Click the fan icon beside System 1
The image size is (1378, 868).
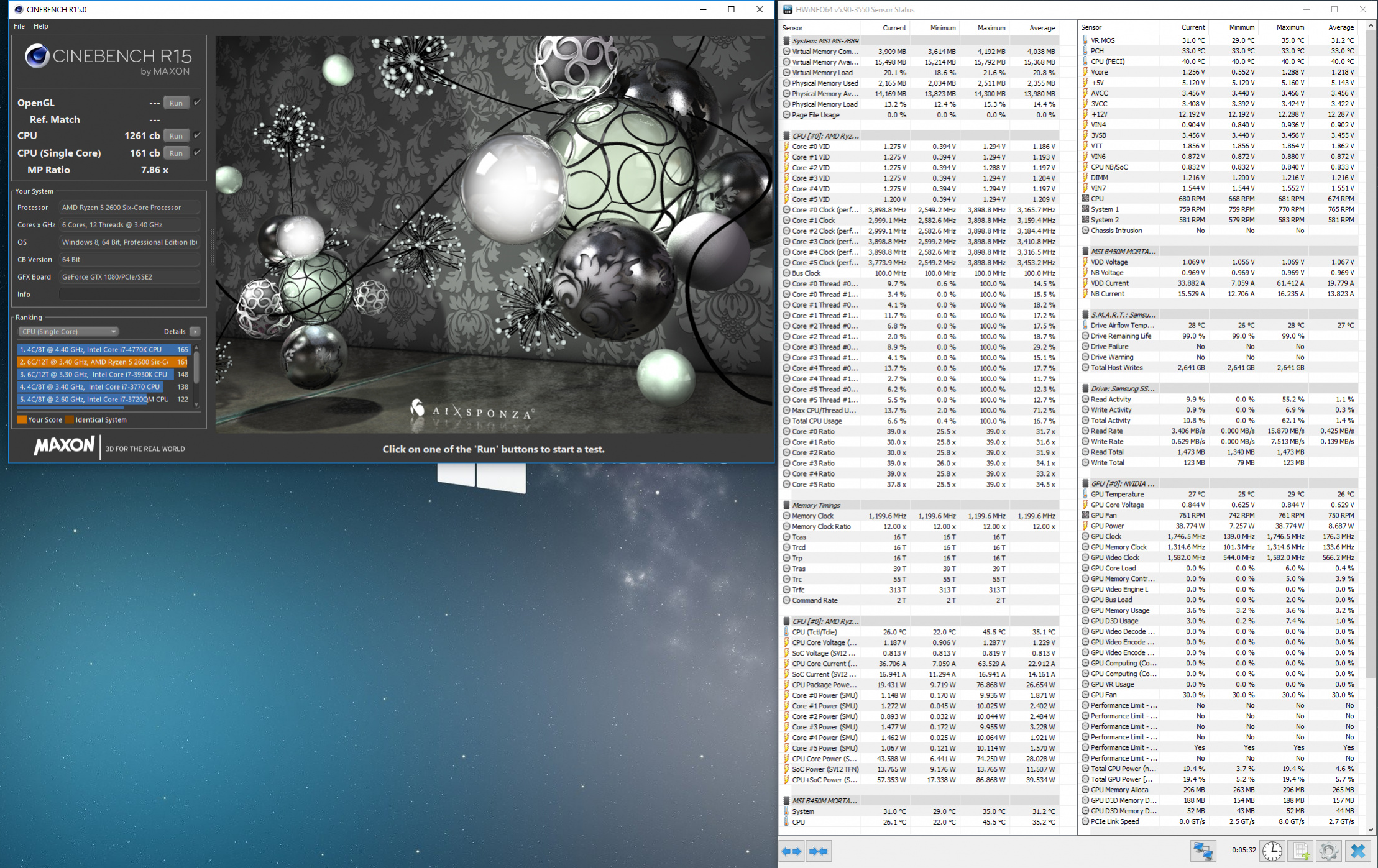1085,209
